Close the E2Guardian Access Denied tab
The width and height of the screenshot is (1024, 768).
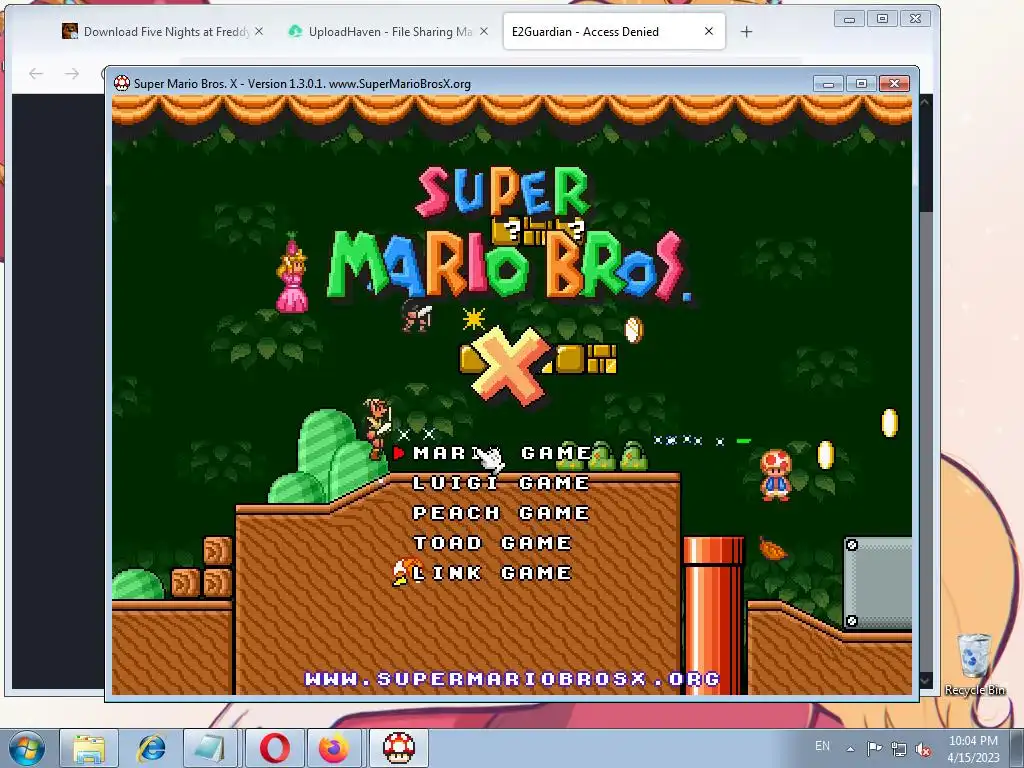pos(709,31)
